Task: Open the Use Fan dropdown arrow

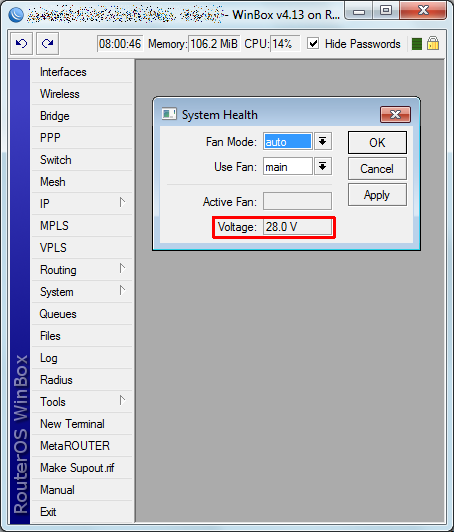Action: [x=323, y=166]
